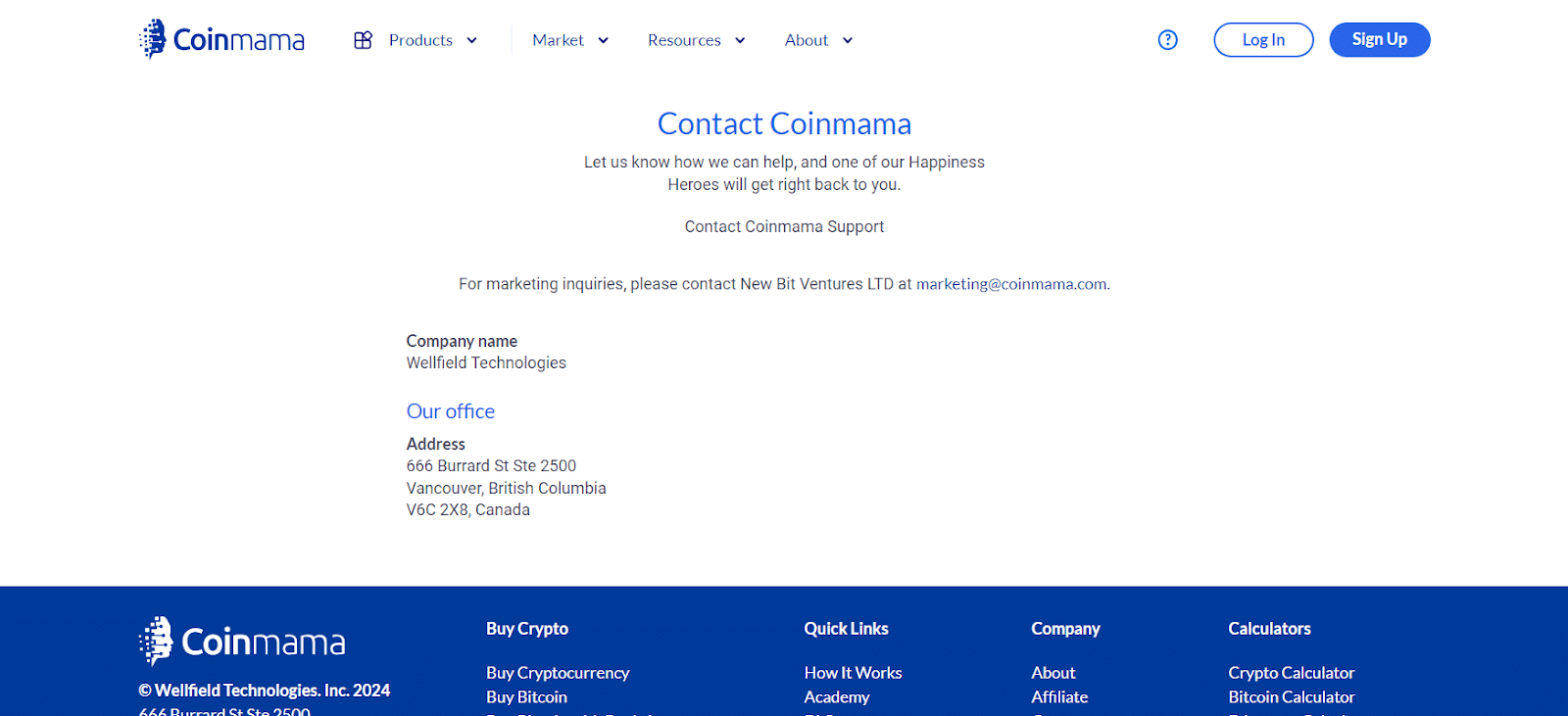Click the white Coinmama footer logo

pos(242,642)
